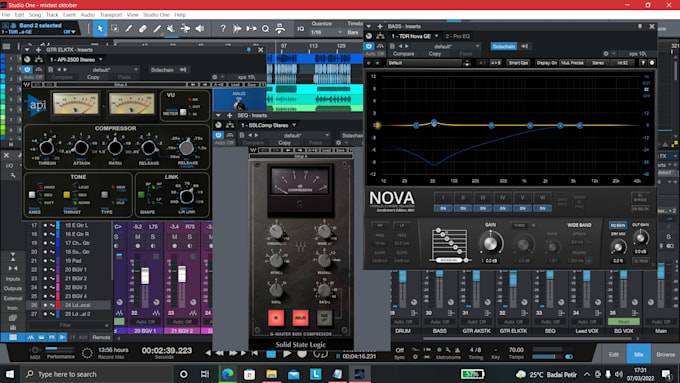Click Copy in GTR ELKTK Inserts window
Screen dimensions: 680x383
tap(93, 77)
